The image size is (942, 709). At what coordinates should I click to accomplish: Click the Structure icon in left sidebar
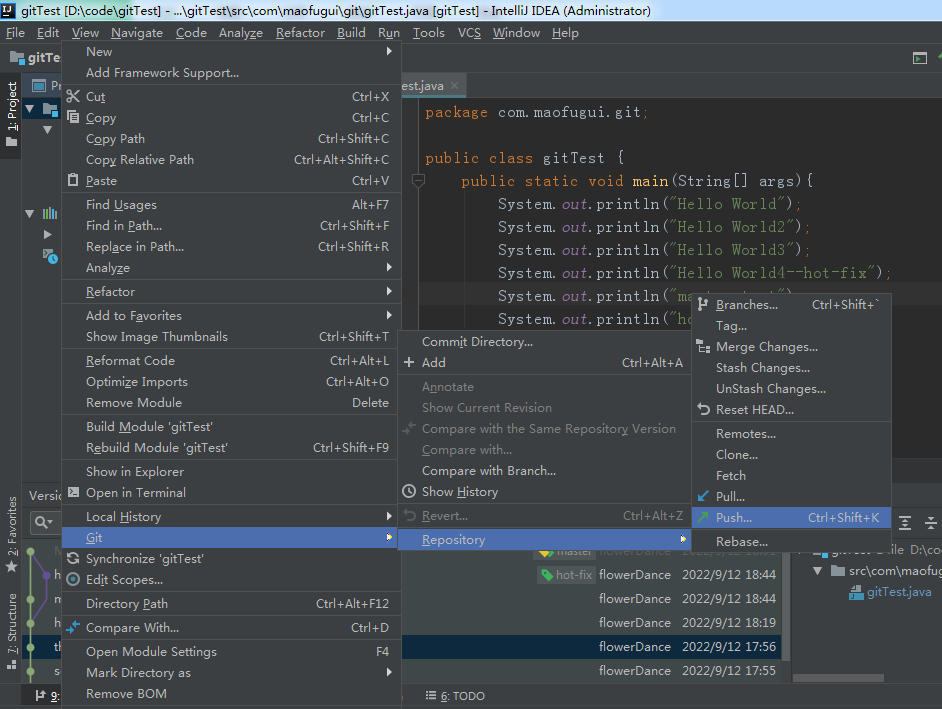11,665
